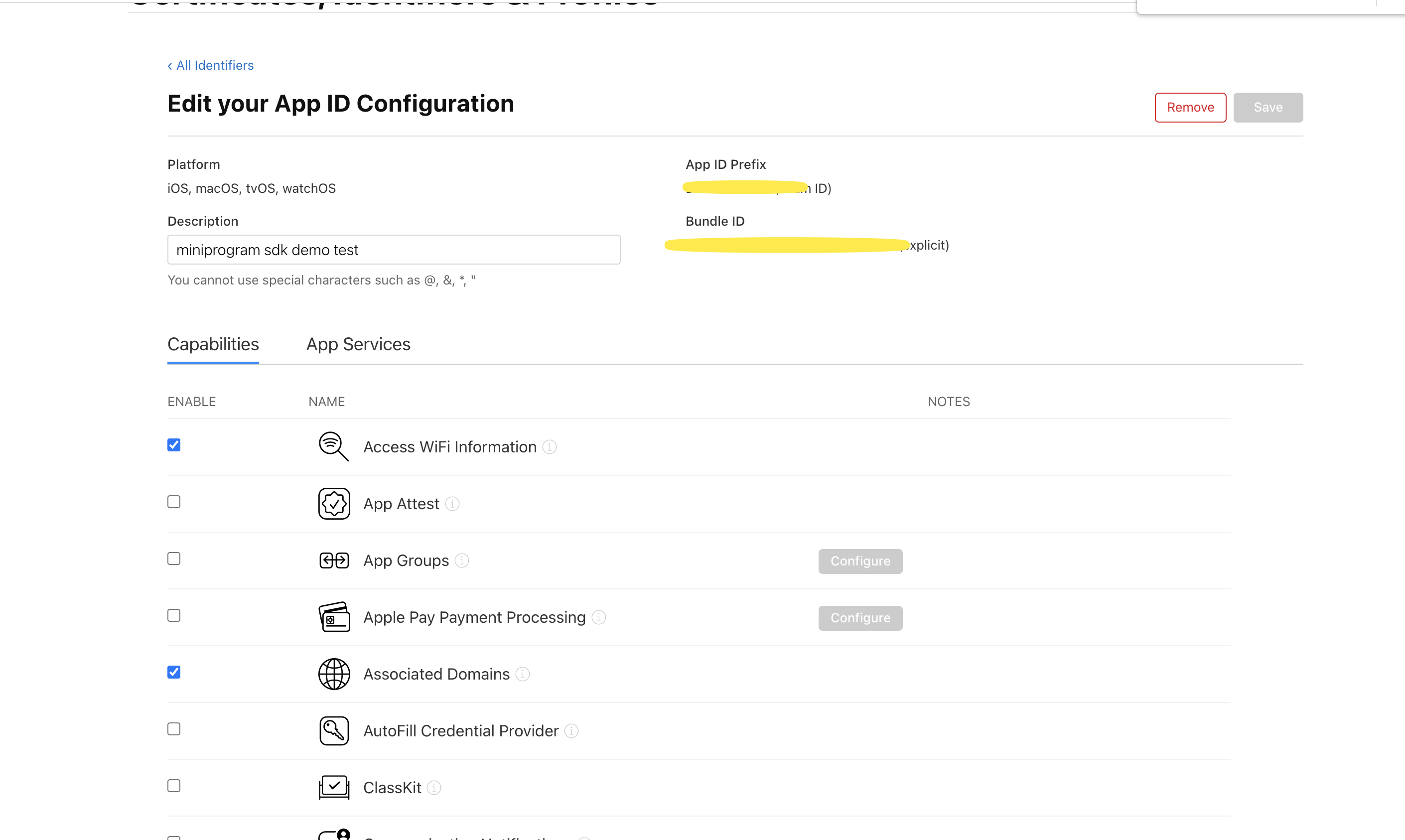Viewport: 1405px width, 840px height.
Task: Click the 'Access WiFi Information' label
Action: [450, 447]
